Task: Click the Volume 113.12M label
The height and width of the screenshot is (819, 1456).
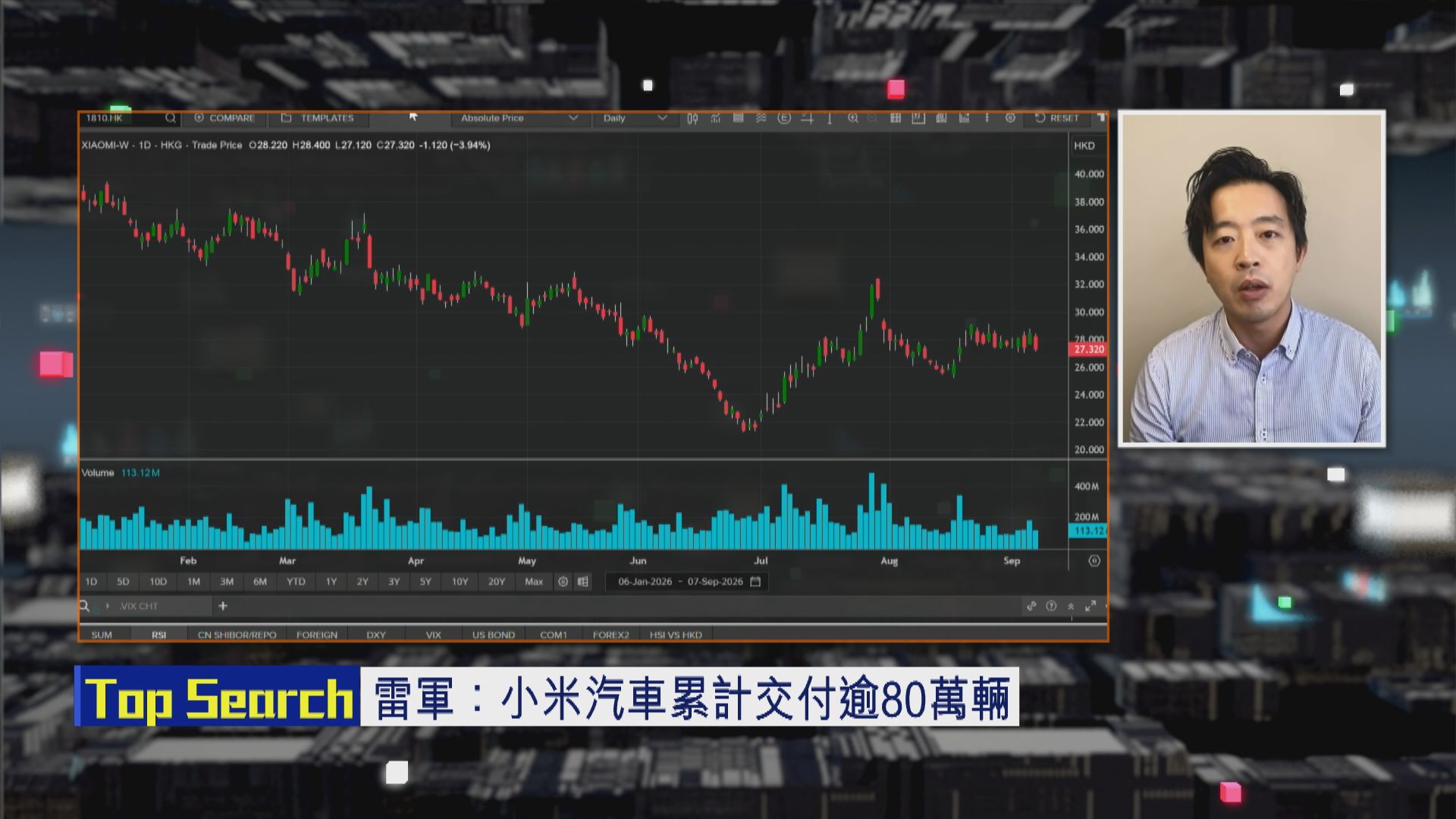Action: (x=121, y=472)
